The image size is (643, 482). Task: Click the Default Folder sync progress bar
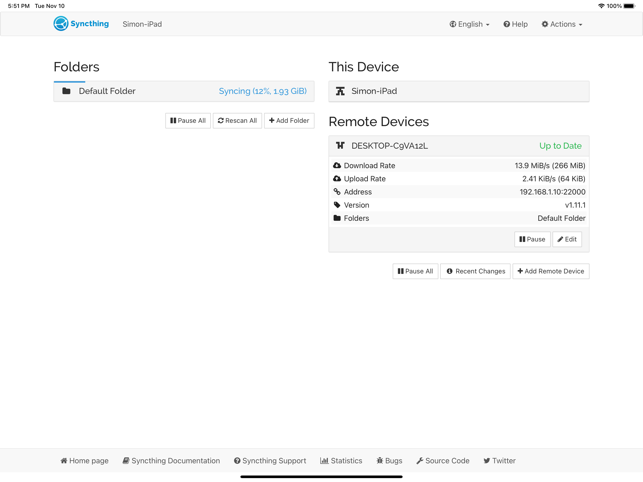tap(70, 81)
